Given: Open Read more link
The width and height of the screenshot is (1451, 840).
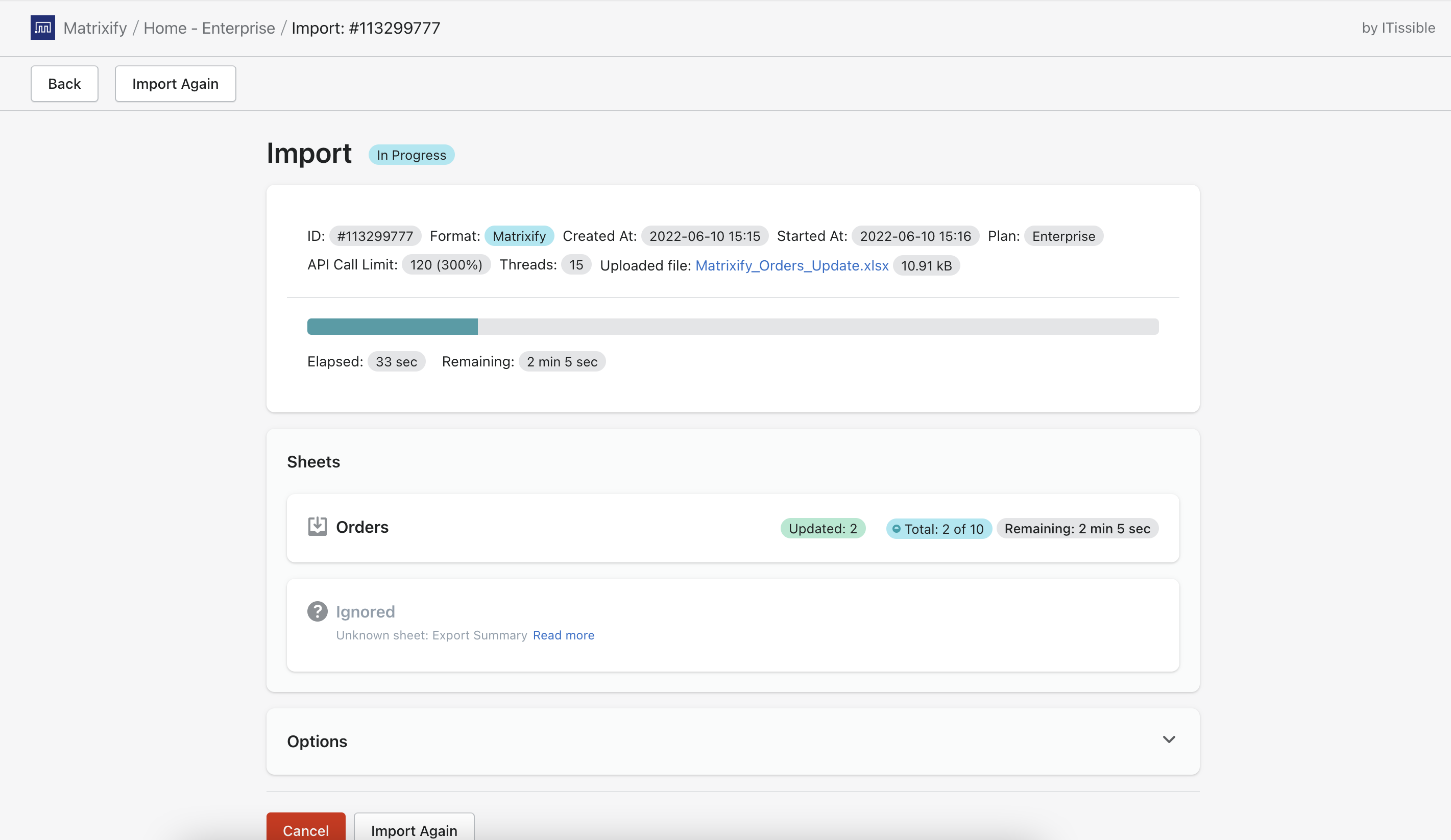Looking at the screenshot, I should click(563, 635).
